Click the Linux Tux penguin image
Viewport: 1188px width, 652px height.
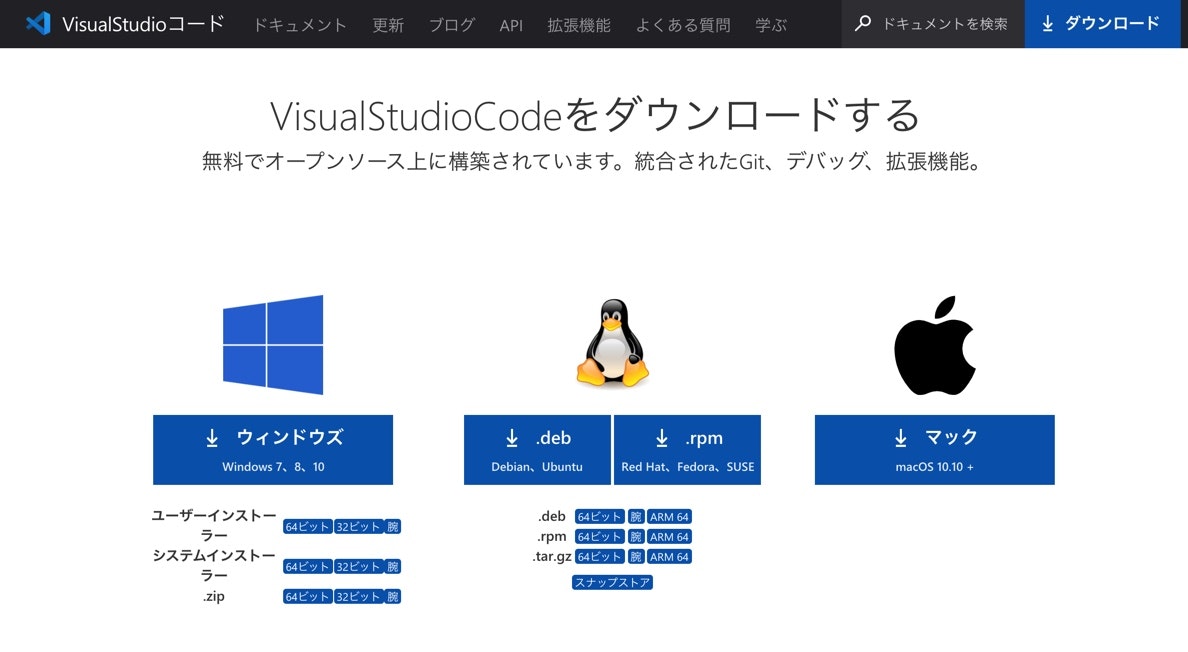click(x=612, y=343)
